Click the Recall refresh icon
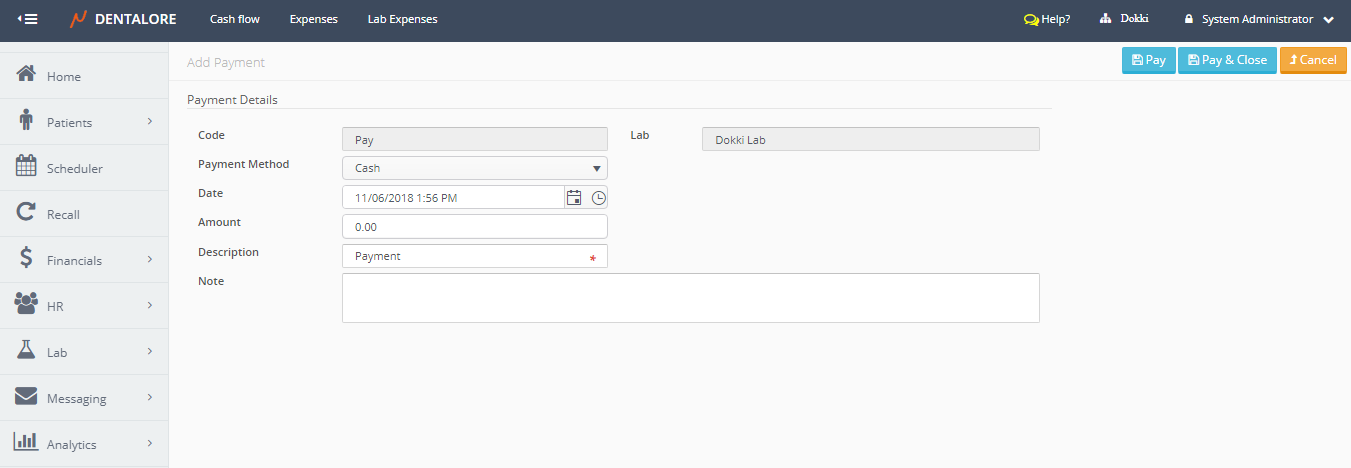This screenshot has width=1351, height=468. point(27,213)
